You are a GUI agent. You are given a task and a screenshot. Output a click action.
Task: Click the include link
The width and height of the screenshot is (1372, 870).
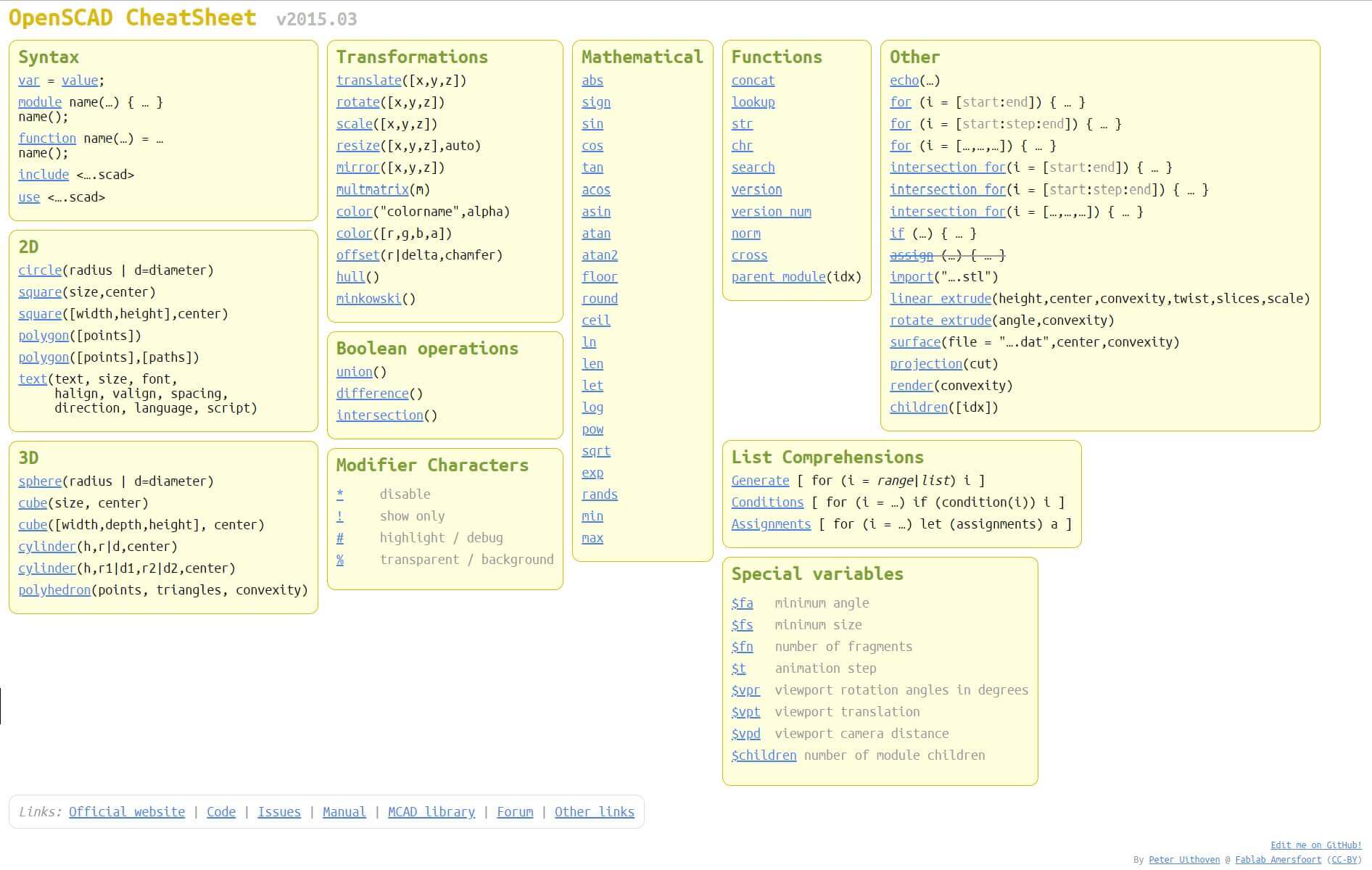(44, 175)
